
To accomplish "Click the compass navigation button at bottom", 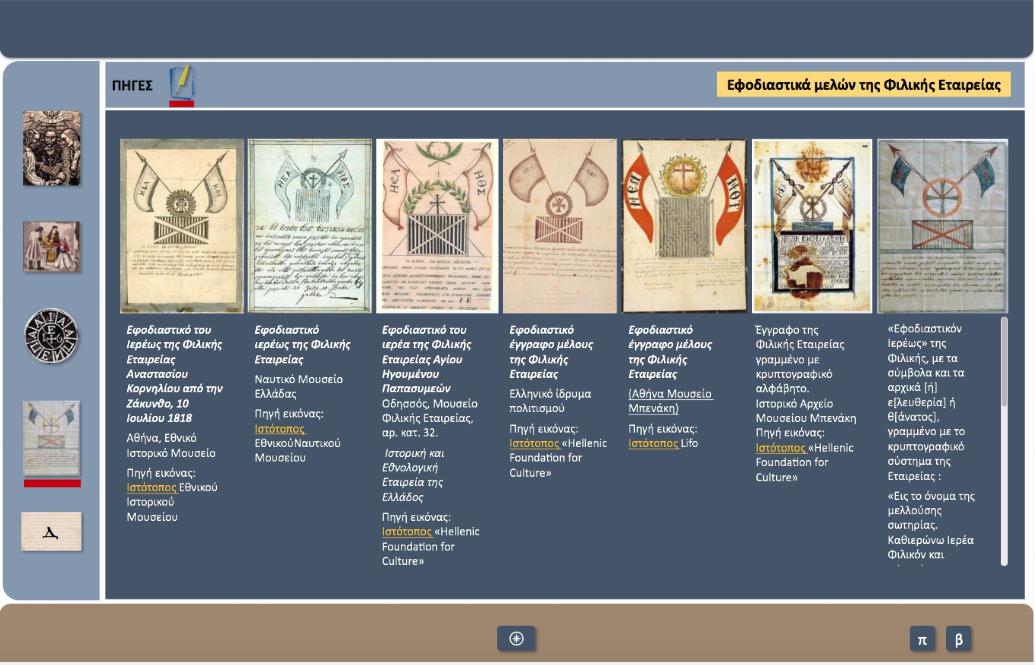I will pos(516,639).
